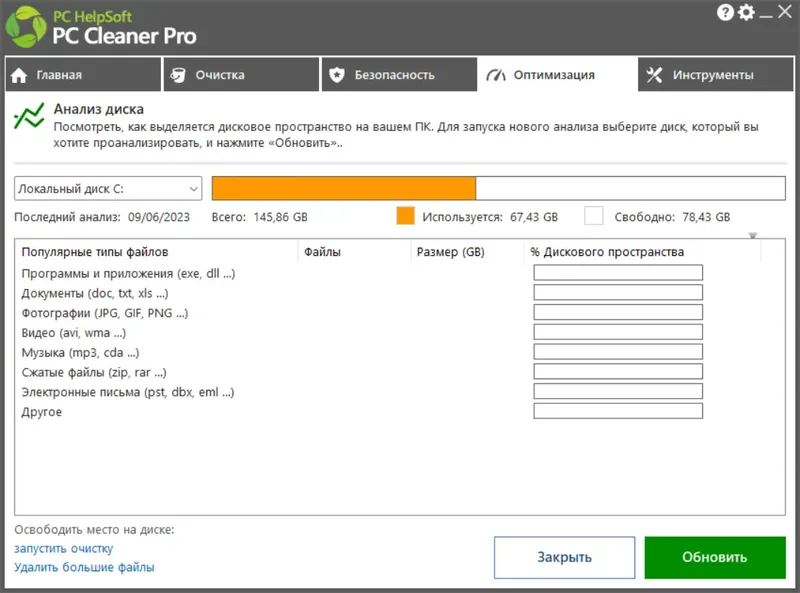Click the orange disk usage bar
The image size is (800, 593).
pos(344,188)
